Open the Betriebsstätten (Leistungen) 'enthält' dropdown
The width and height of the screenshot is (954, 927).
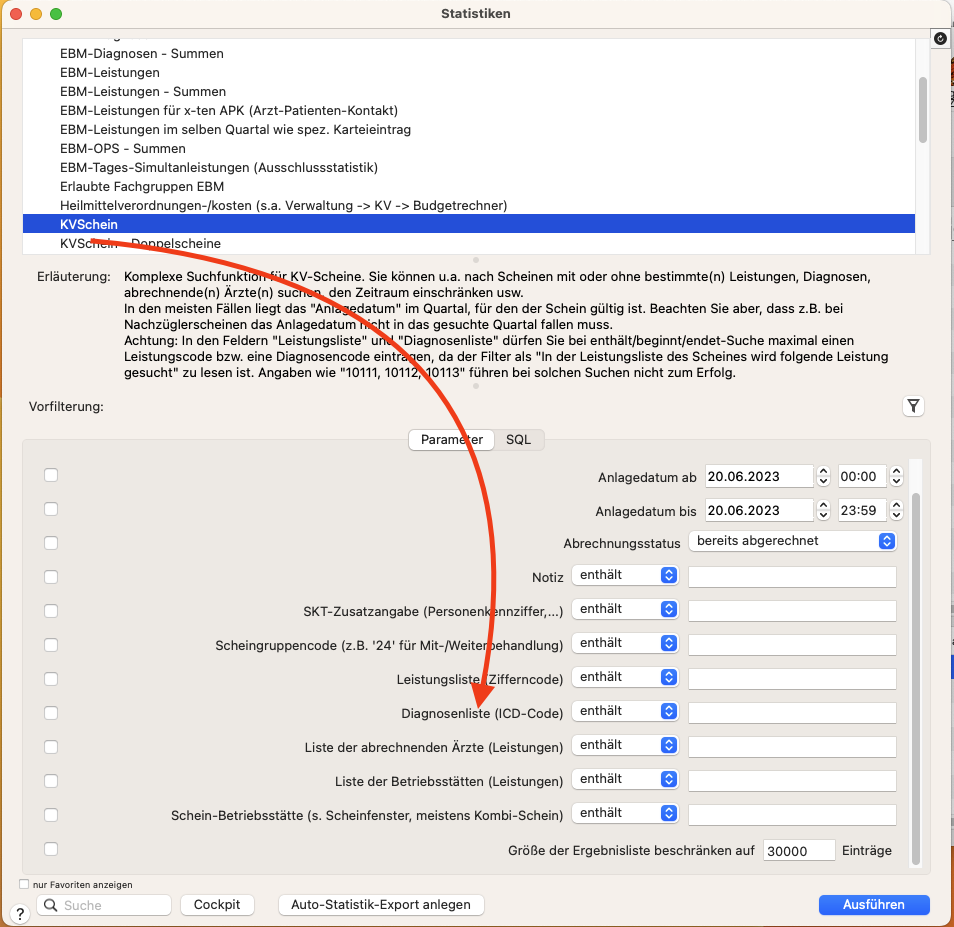tap(625, 779)
